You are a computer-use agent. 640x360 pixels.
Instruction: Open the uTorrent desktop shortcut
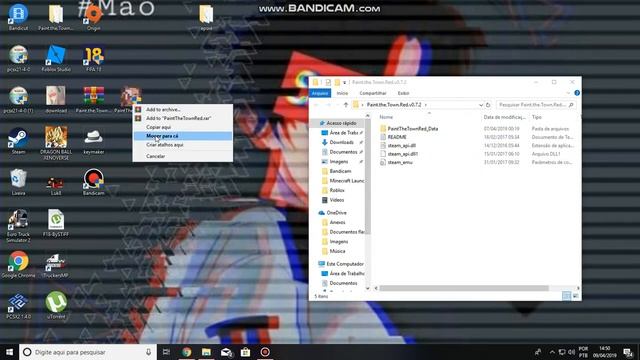(x=56, y=306)
